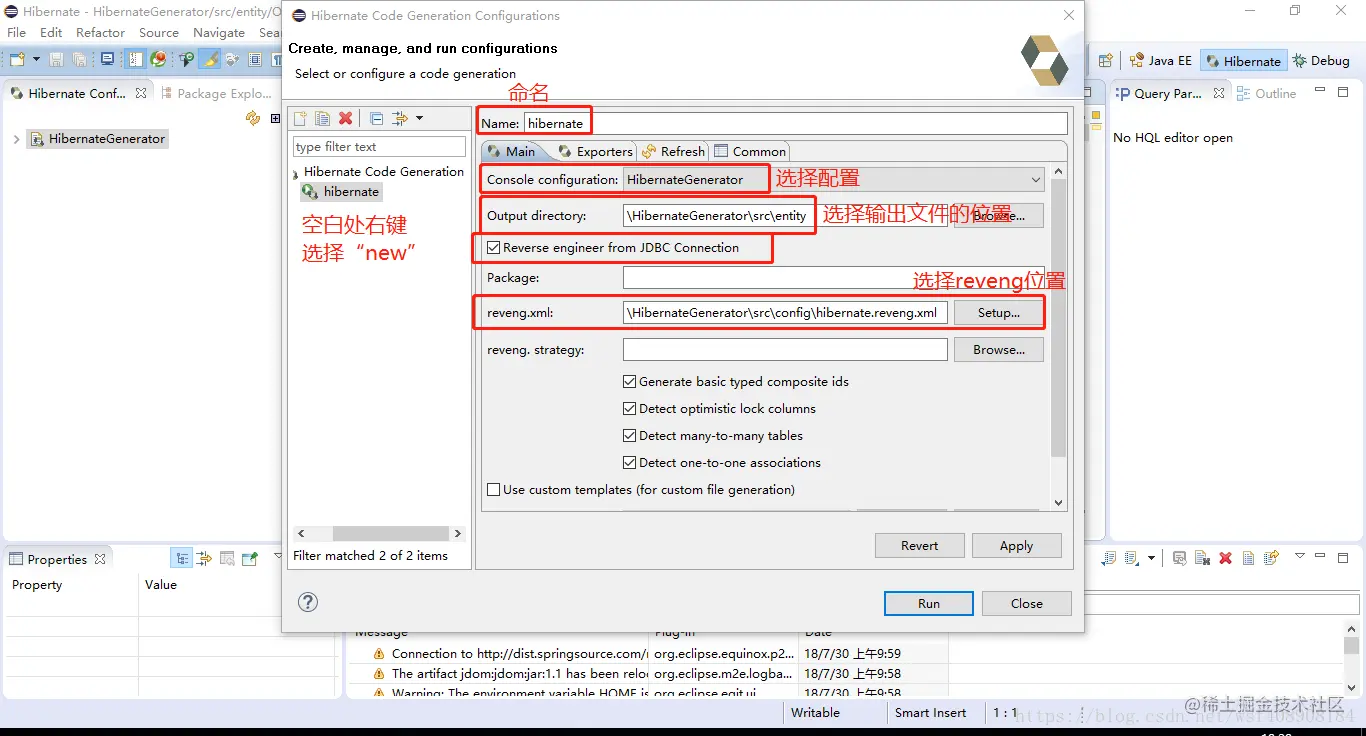Open the Console configuration combo box
Screen dimensions: 1366x736
[x=833, y=180]
